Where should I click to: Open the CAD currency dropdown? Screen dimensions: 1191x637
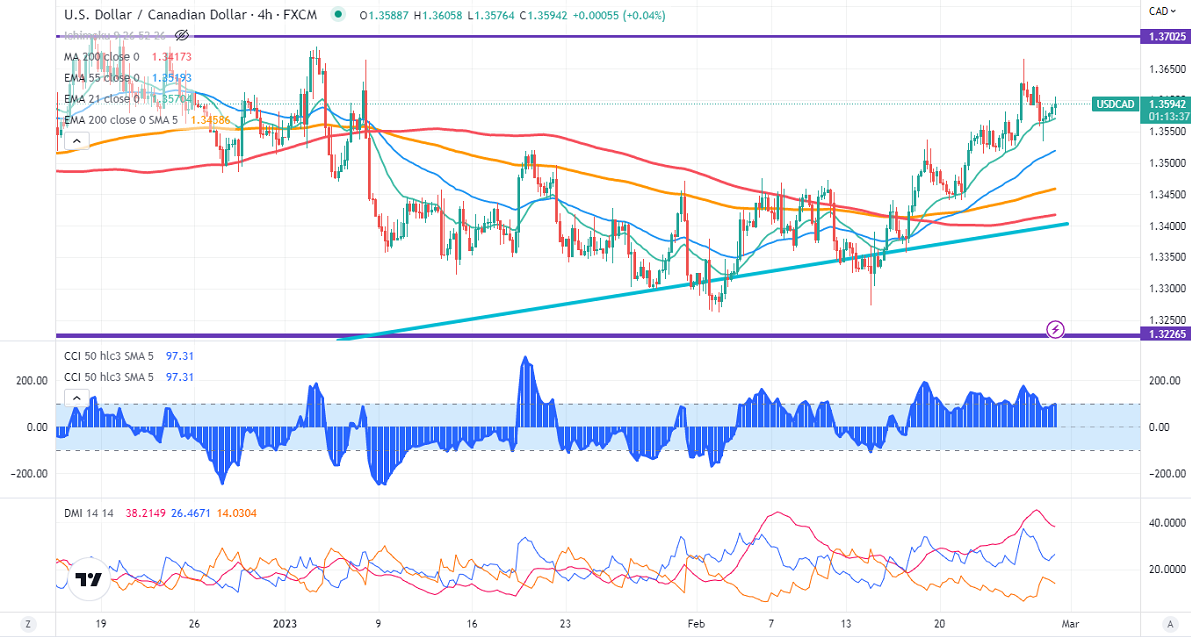click(1160, 11)
